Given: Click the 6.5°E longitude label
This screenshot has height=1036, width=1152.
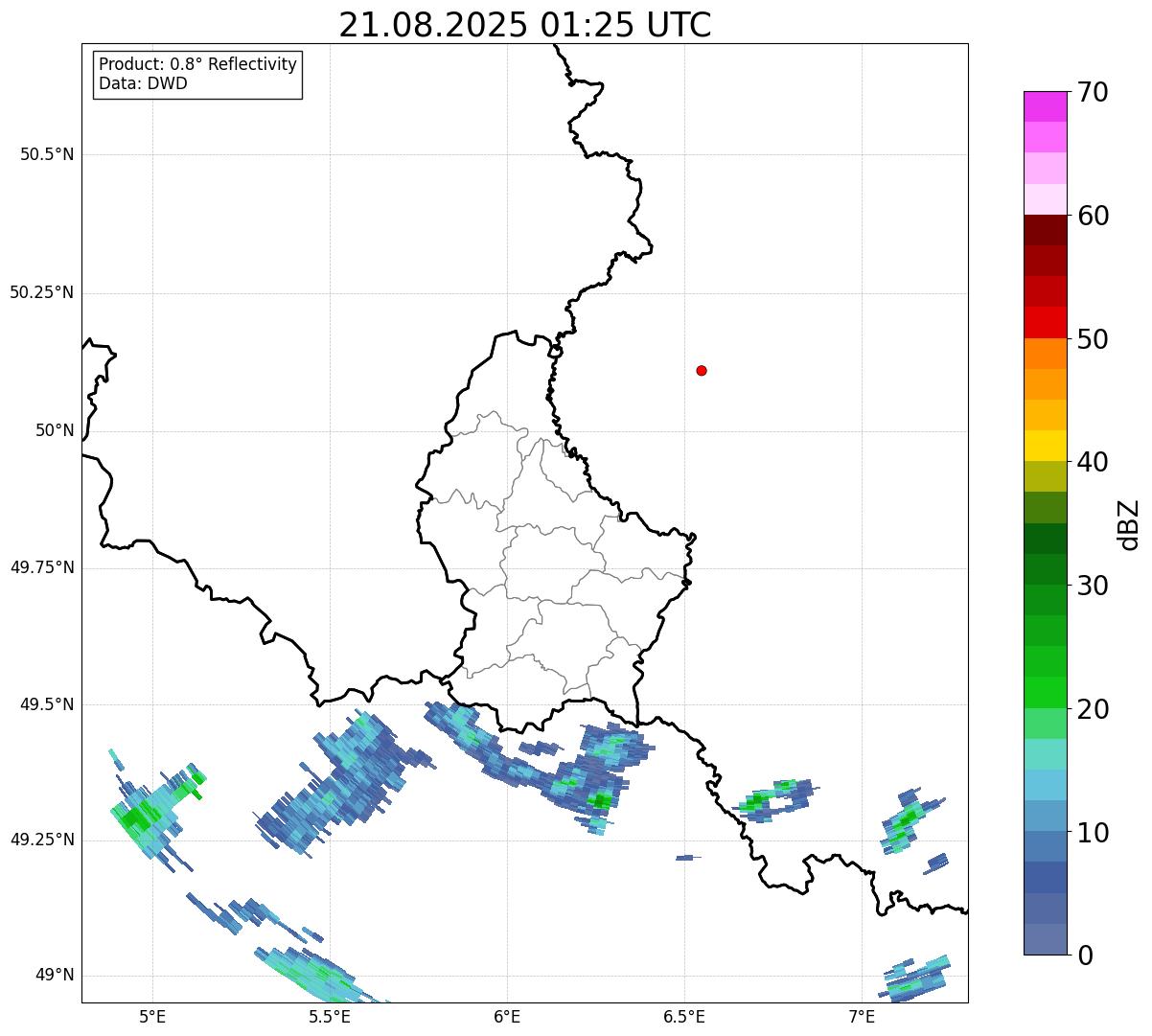Looking at the screenshot, I should point(684,1016).
